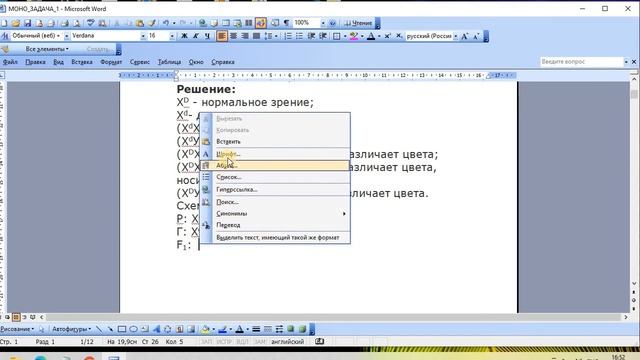
Task: Increase font size with large A
Action: pyautogui.click(x=464, y=36)
